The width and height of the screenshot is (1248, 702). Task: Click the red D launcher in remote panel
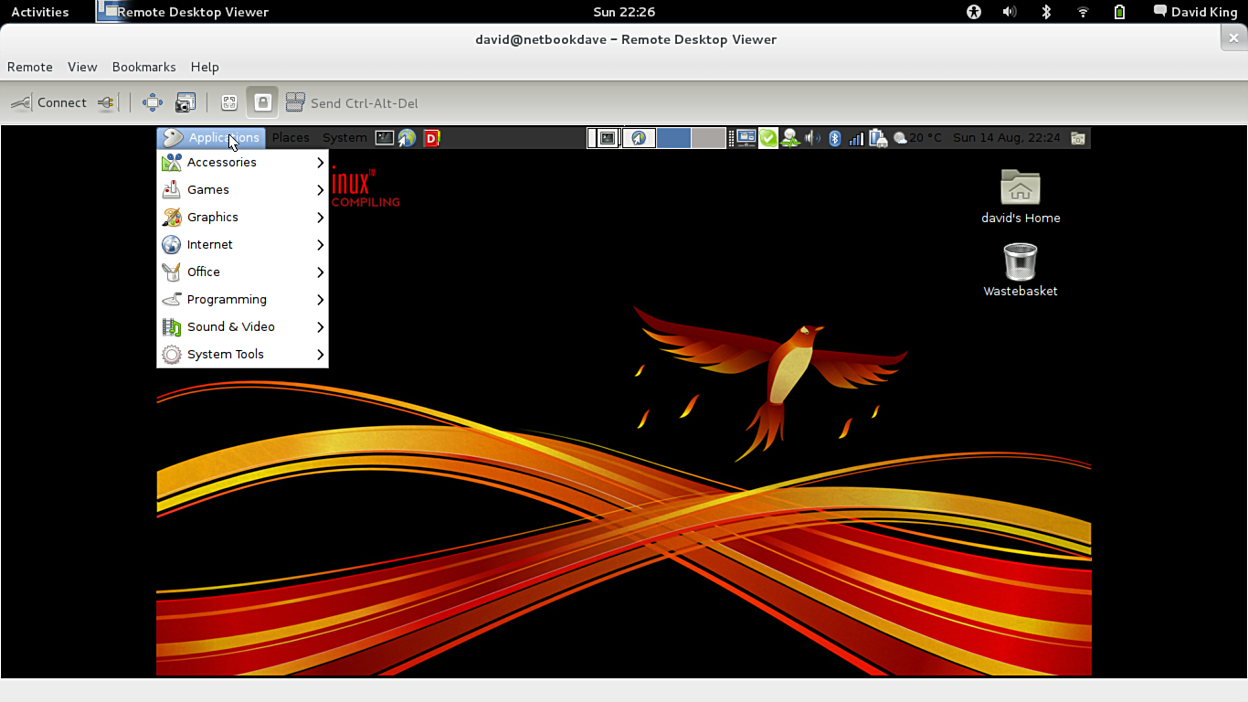point(432,138)
